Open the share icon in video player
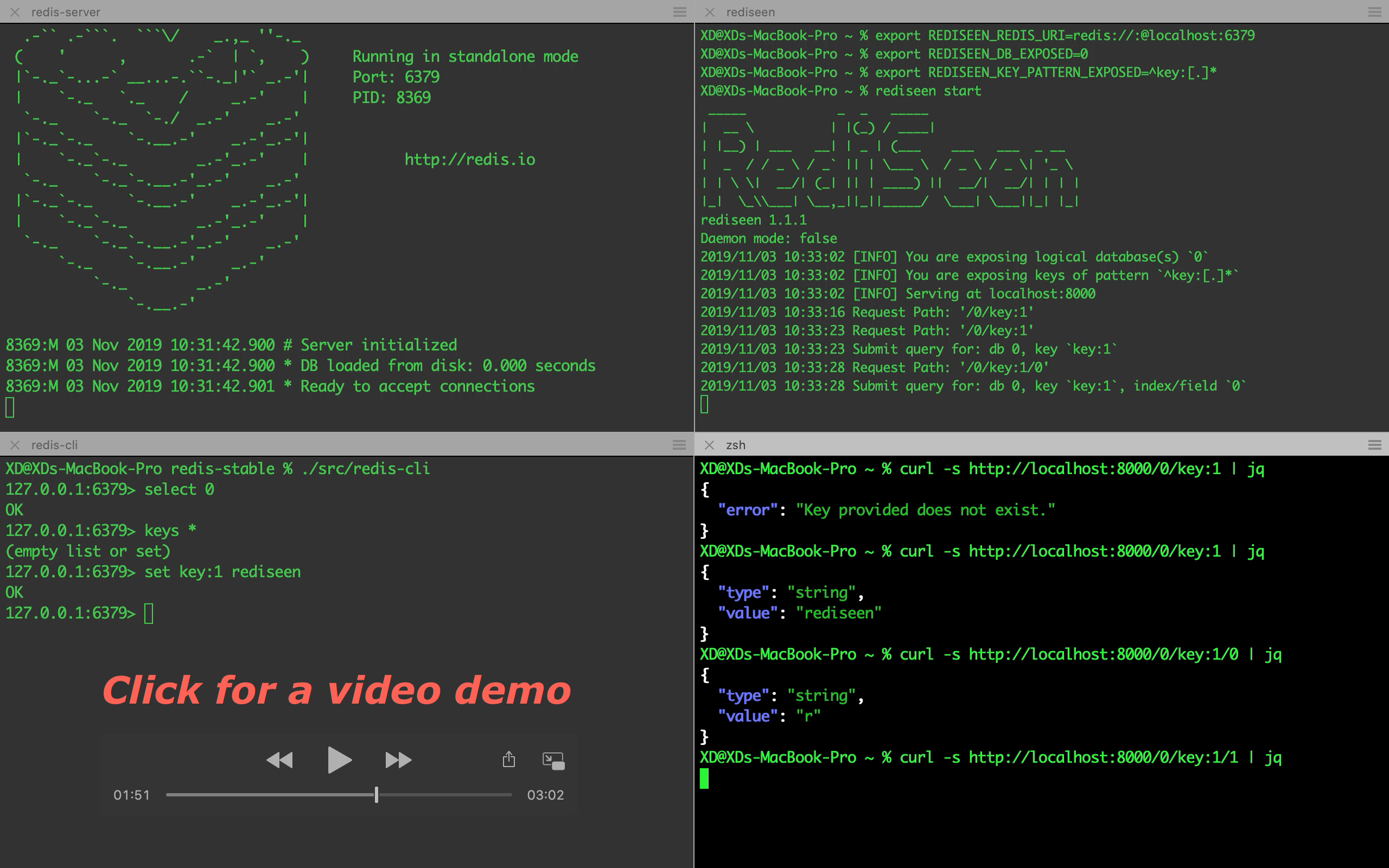The image size is (1389, 868). click(x=508, y=759)
